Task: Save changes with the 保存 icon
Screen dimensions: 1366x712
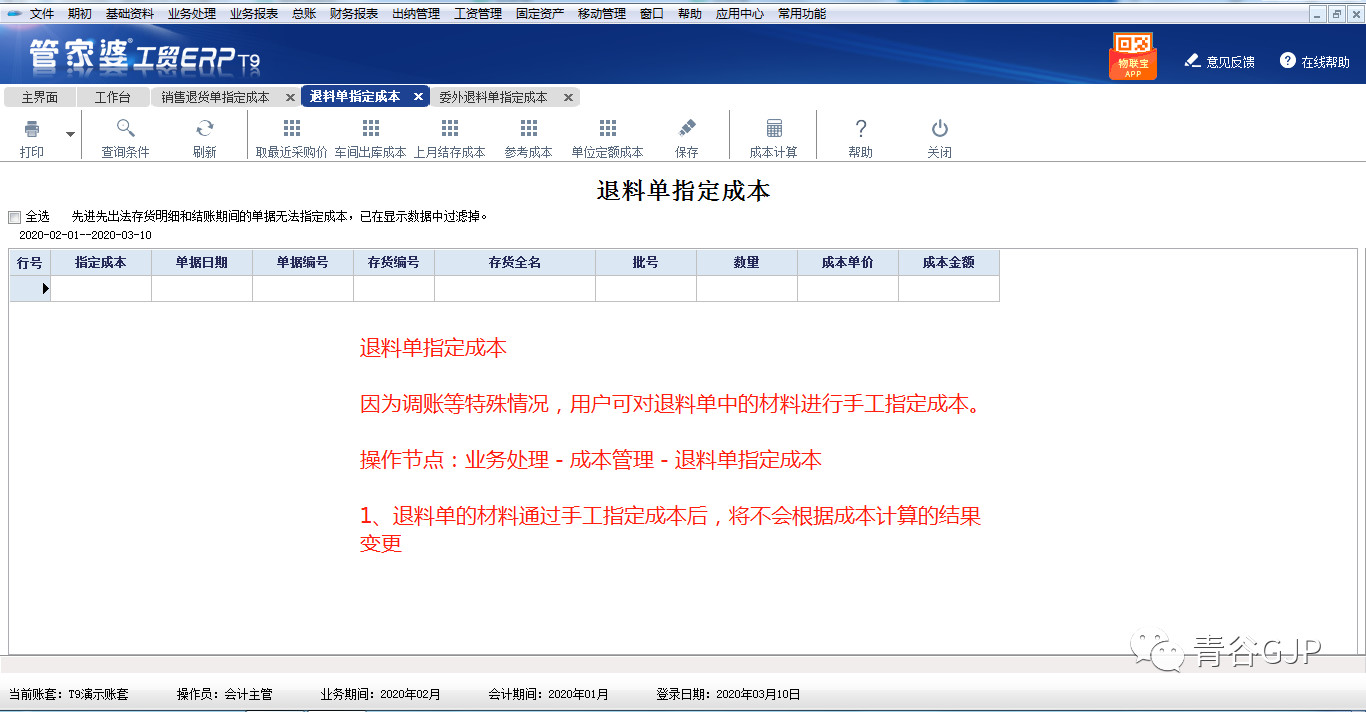Action: [686, 135]
